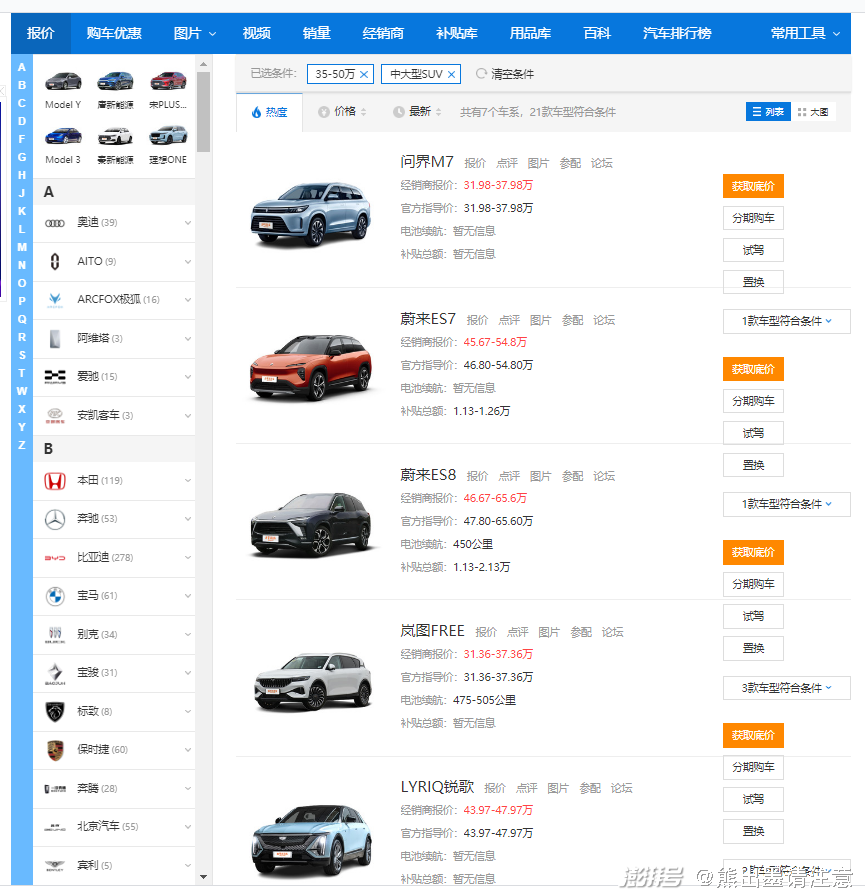Click the Honda brand logo
The height and width of the screenshot is (895, 865).
[54, 481]
